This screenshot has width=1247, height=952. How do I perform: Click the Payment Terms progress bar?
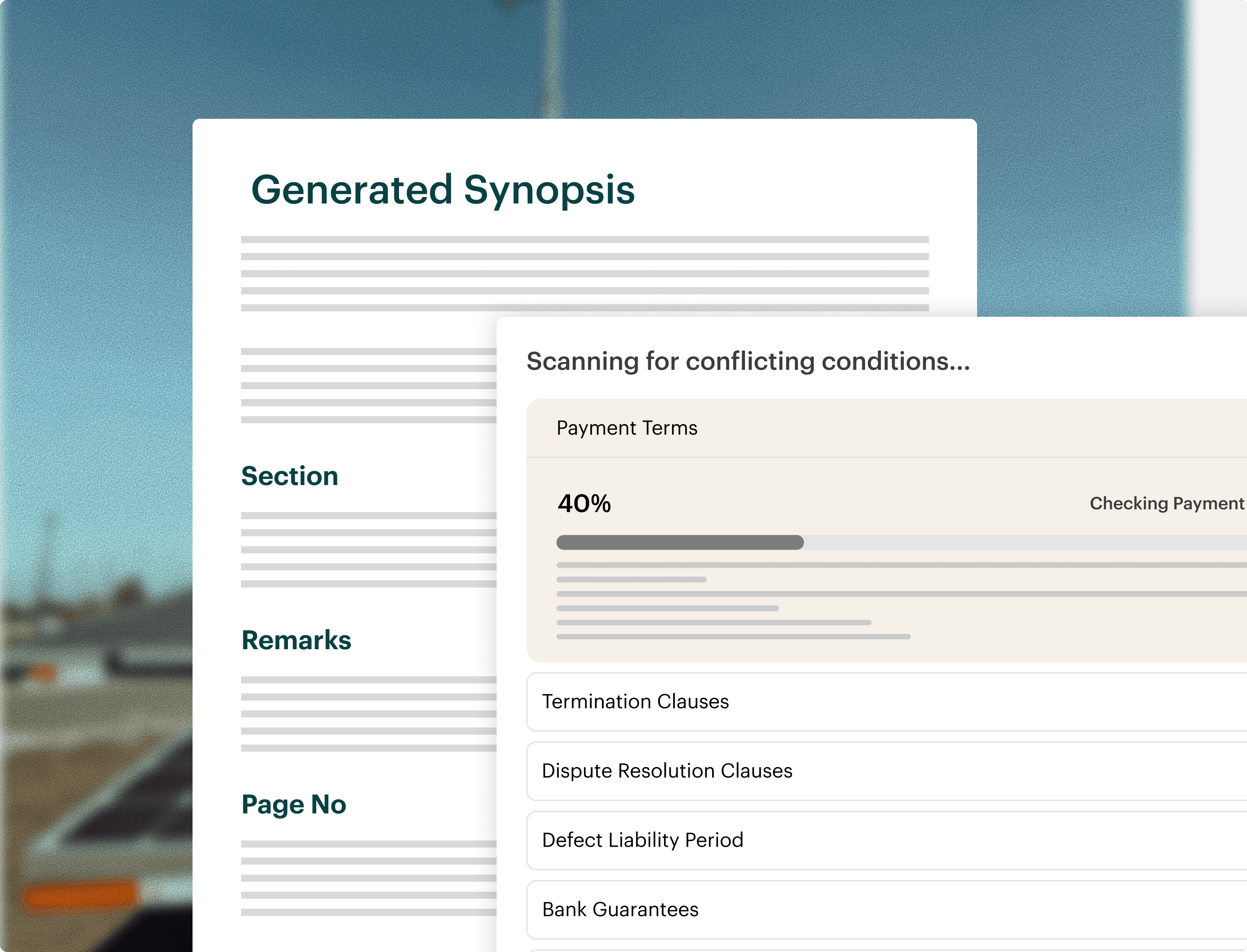click(902, 542)
